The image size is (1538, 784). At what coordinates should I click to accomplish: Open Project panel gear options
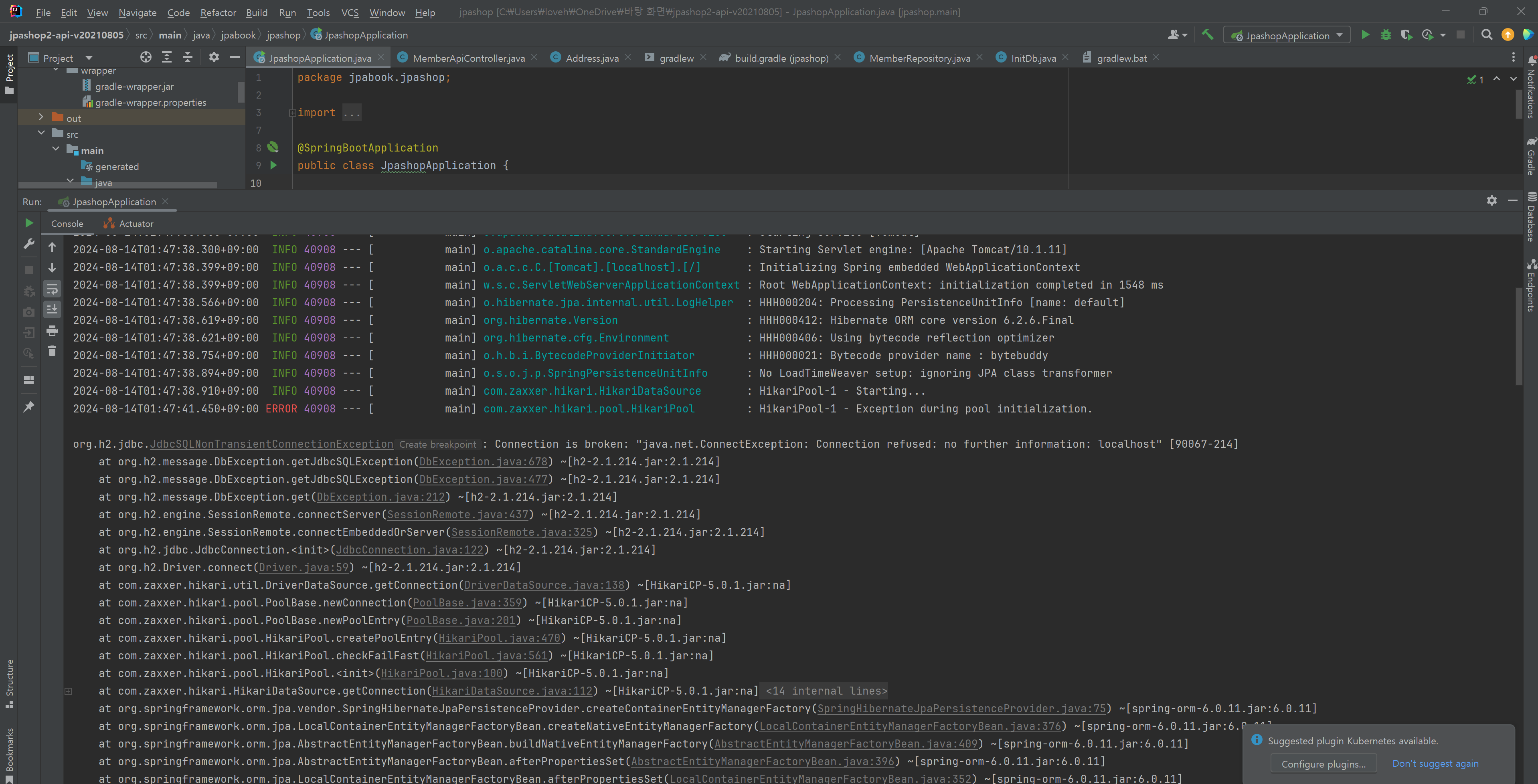pos(214,57)
